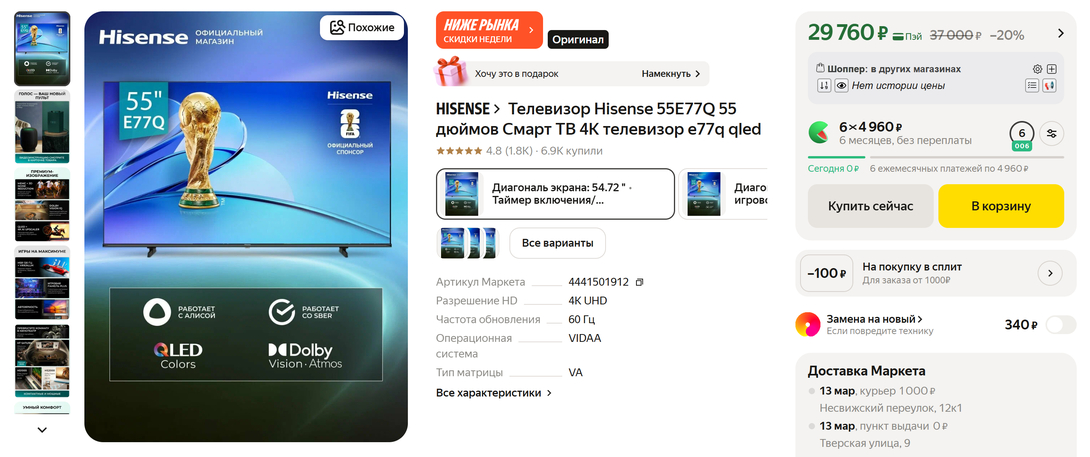The image size is (1090, 457).
Task: Expand the price details chevron
Action: pyautogui.click(x=1061, y=33)
